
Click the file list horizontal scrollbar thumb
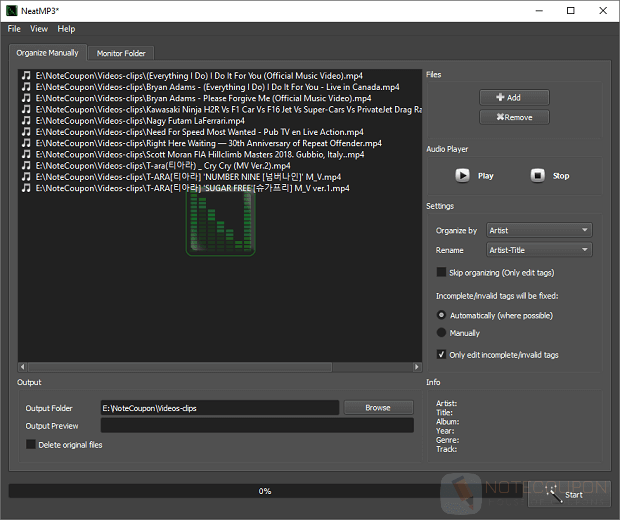tap(180, 367)
